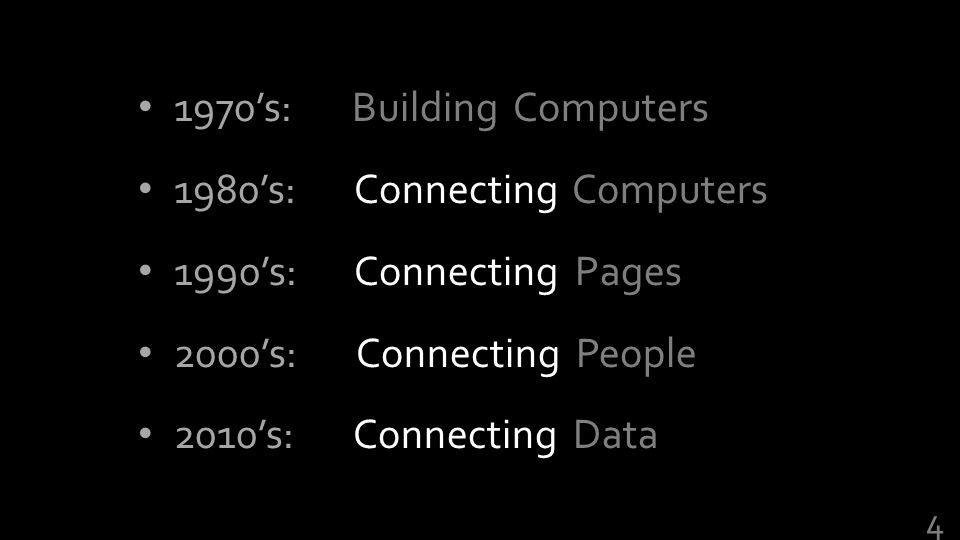Click Connecting in the 2000's line

(458, 356)
